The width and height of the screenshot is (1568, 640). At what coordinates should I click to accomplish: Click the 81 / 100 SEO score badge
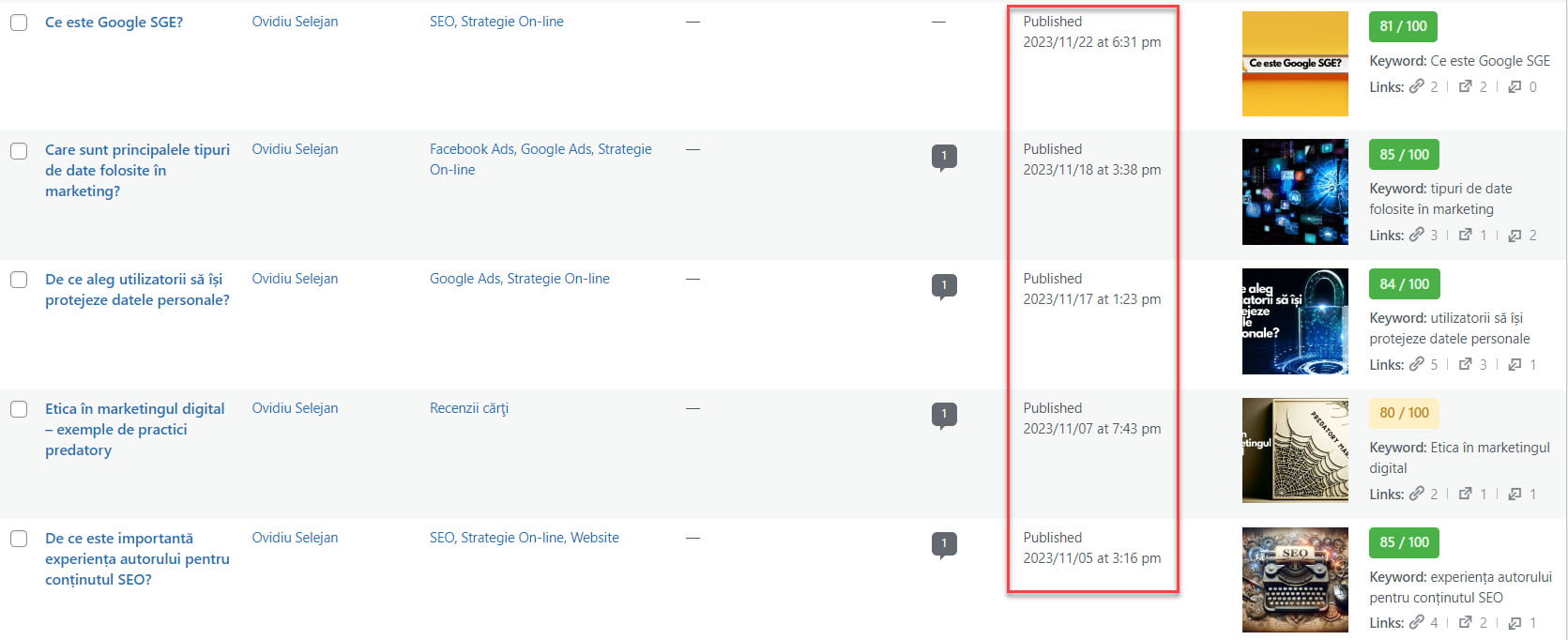pyautogui.click(x=1403, y=26)
